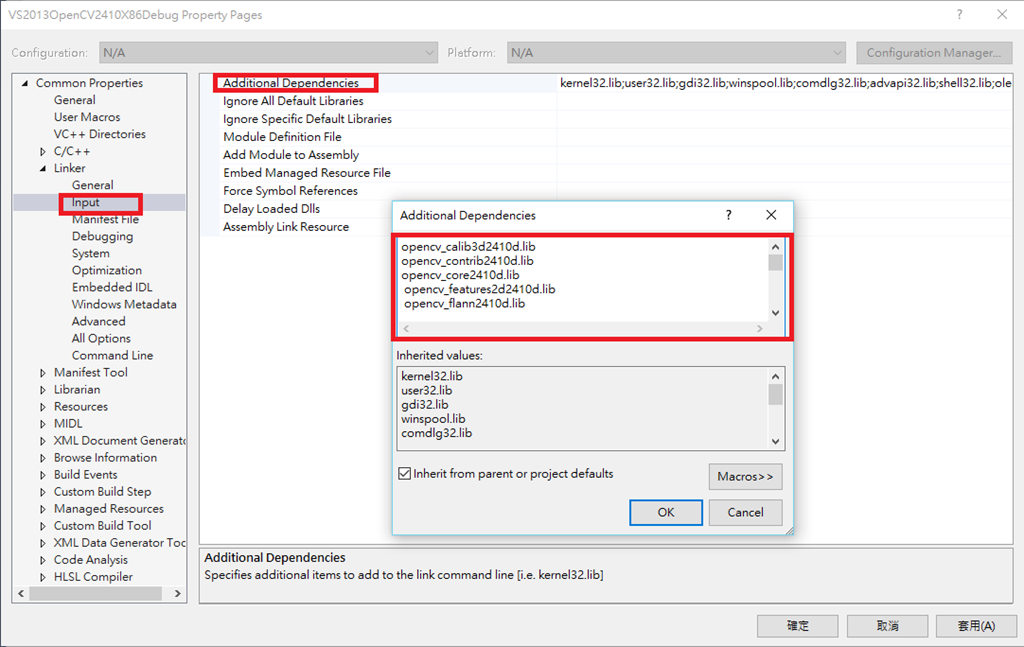
Task: Click tree panel horizontal scroll right arrow
Action: pos(178,593)
